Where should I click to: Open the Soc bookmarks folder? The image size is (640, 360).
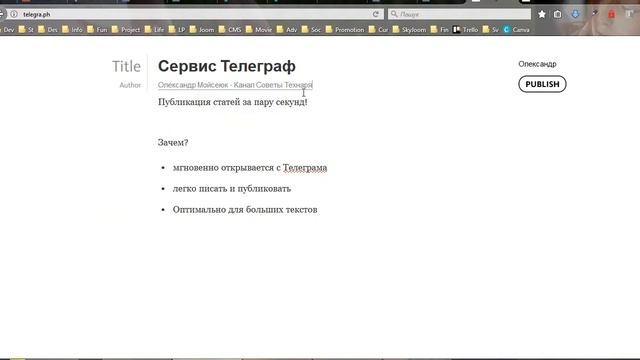click(x=311, y=30)
